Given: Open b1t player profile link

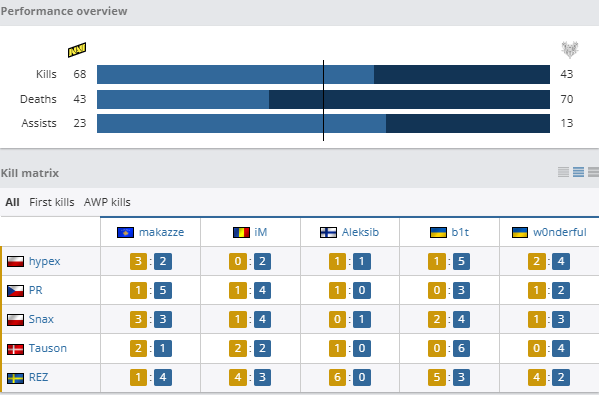Looking at the screenshot, I should 460,232.
